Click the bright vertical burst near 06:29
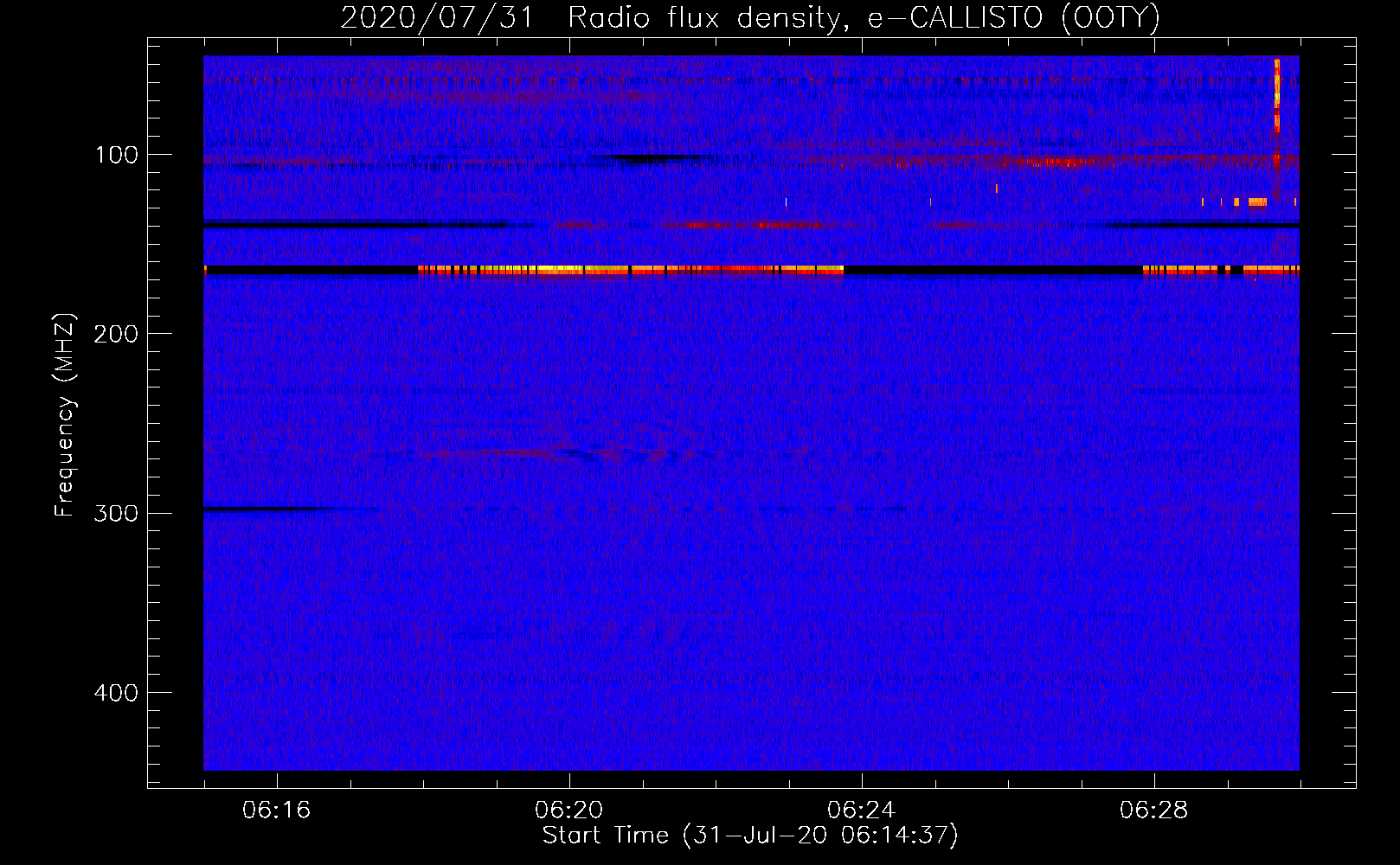The image size is (1400, 865). point(1276,95)
